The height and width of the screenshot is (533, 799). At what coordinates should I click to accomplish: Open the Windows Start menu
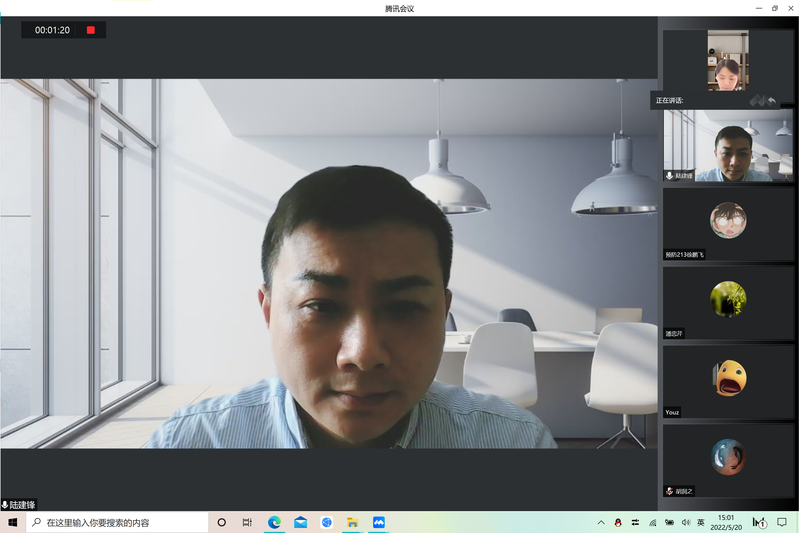tap(13, 522)
